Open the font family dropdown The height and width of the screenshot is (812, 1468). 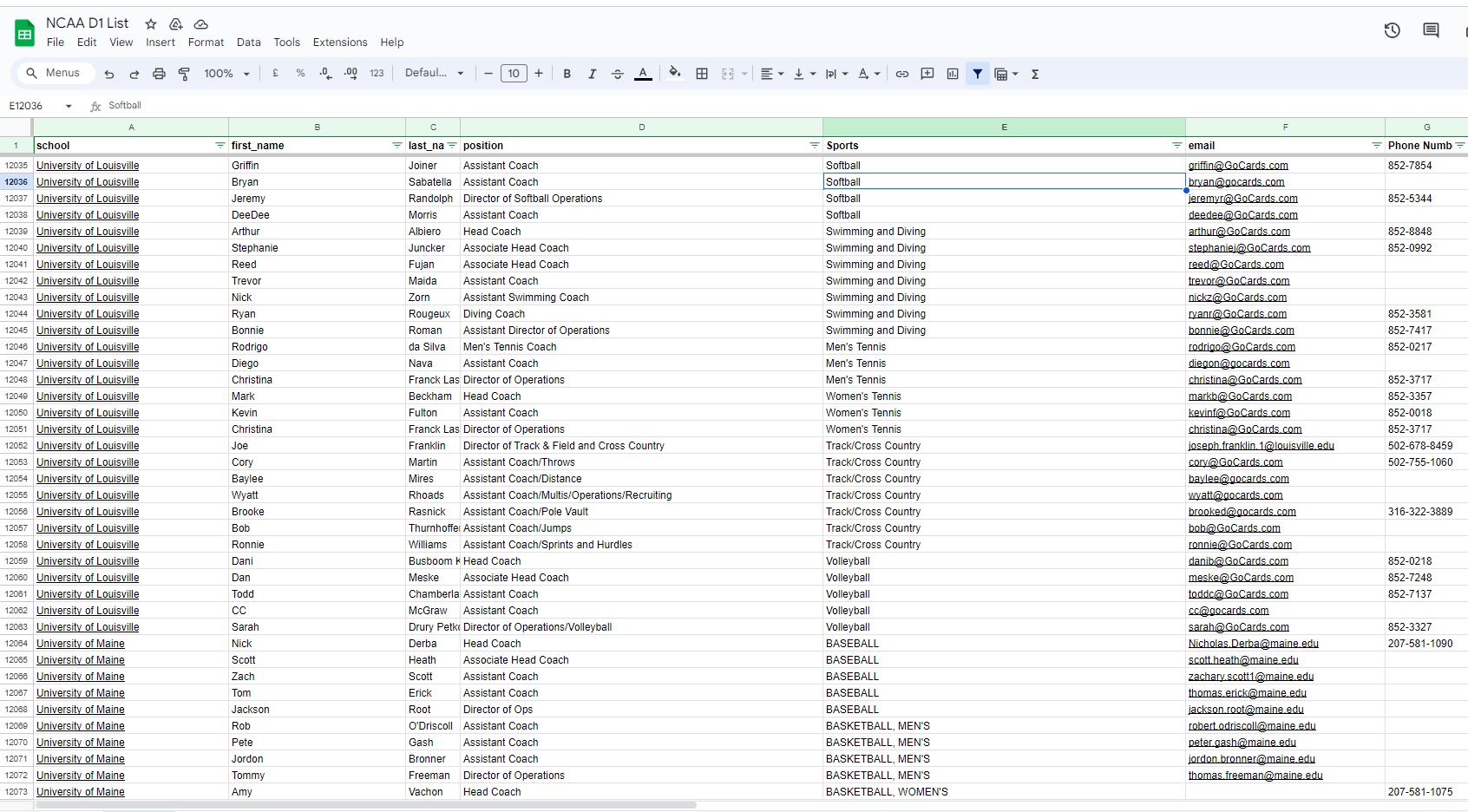point(435,74)
